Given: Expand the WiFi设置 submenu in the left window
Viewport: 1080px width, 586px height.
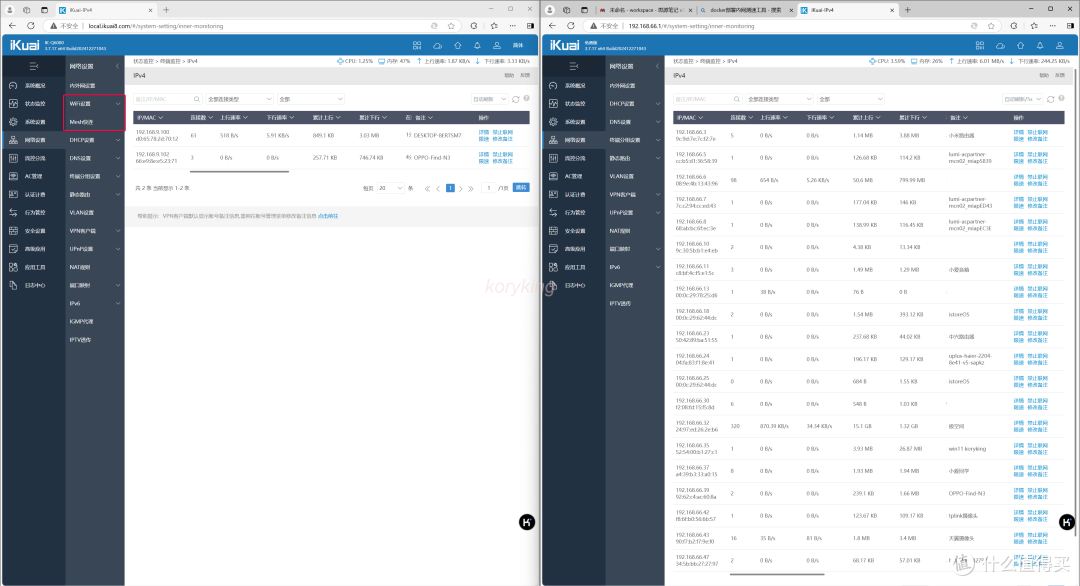Looking at the screenshot, I should point(94,103).
